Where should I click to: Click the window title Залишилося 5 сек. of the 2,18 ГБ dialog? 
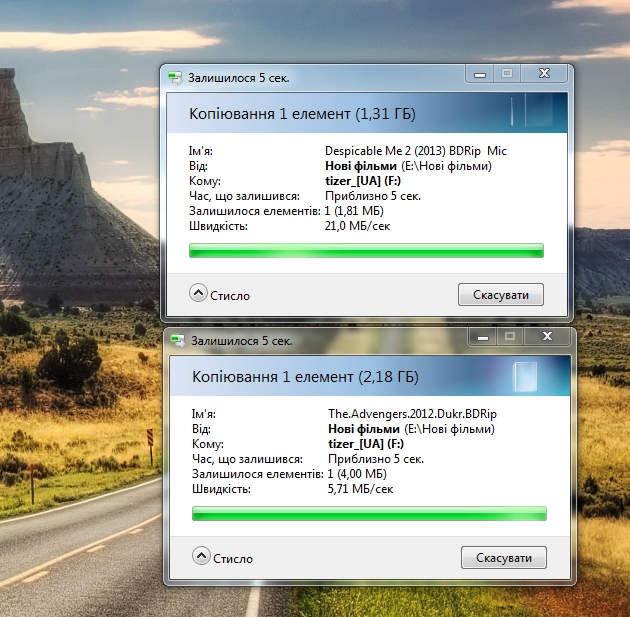pos(241,341)
